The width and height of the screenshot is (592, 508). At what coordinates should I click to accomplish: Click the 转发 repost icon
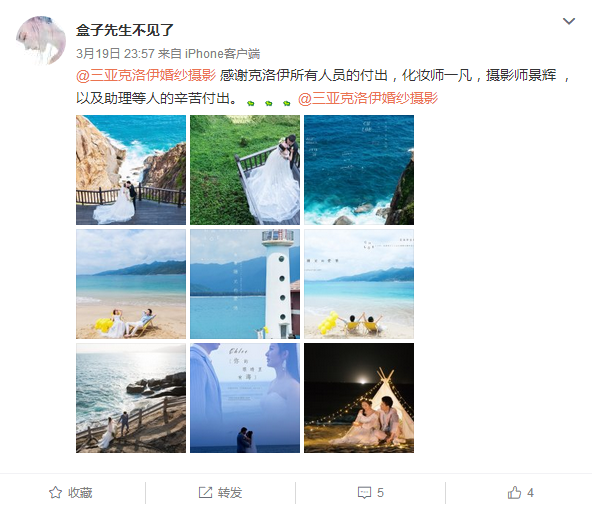(x=205, y=493)
